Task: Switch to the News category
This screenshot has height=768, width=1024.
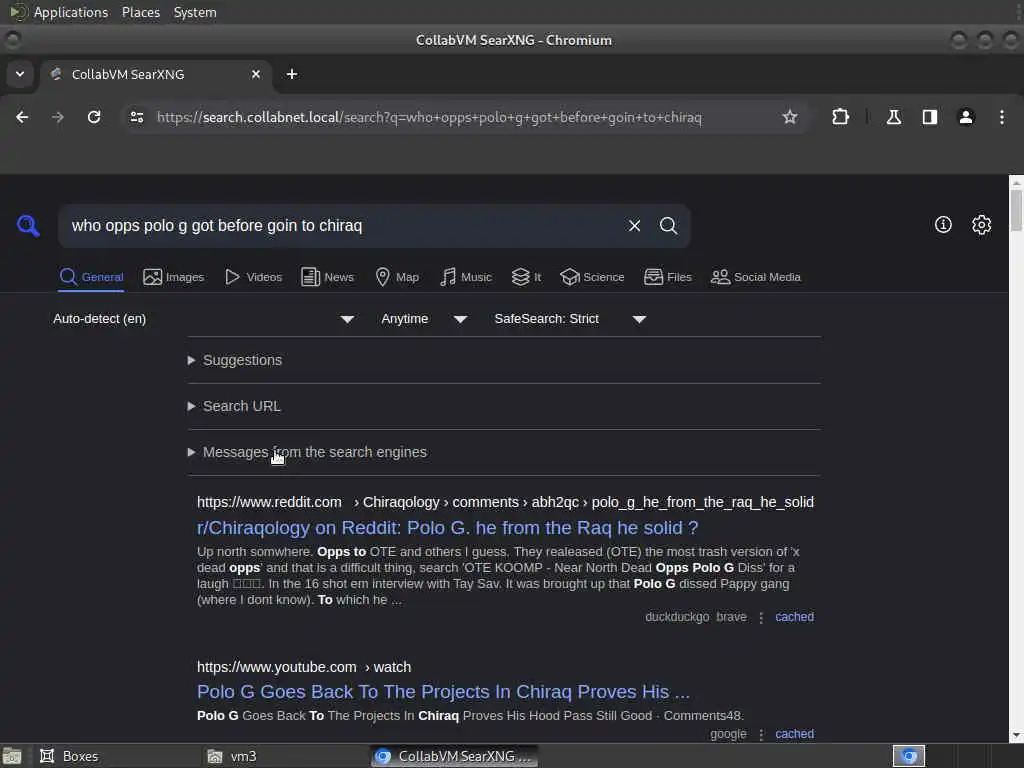Action: click(327, 277)
